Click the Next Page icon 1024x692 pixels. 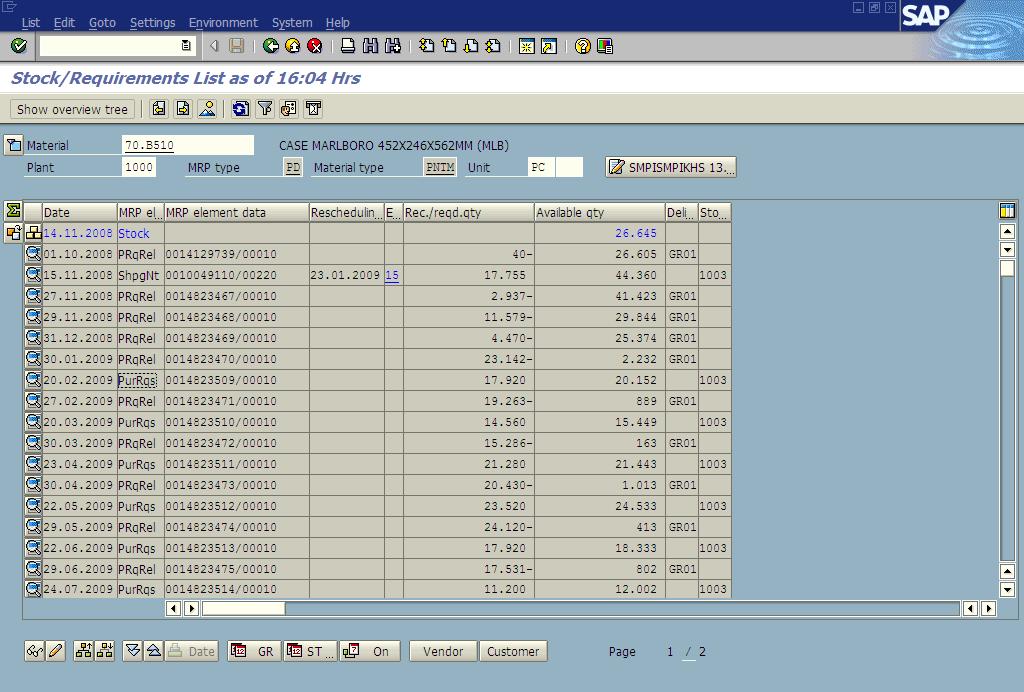click(x=471, y=46)
